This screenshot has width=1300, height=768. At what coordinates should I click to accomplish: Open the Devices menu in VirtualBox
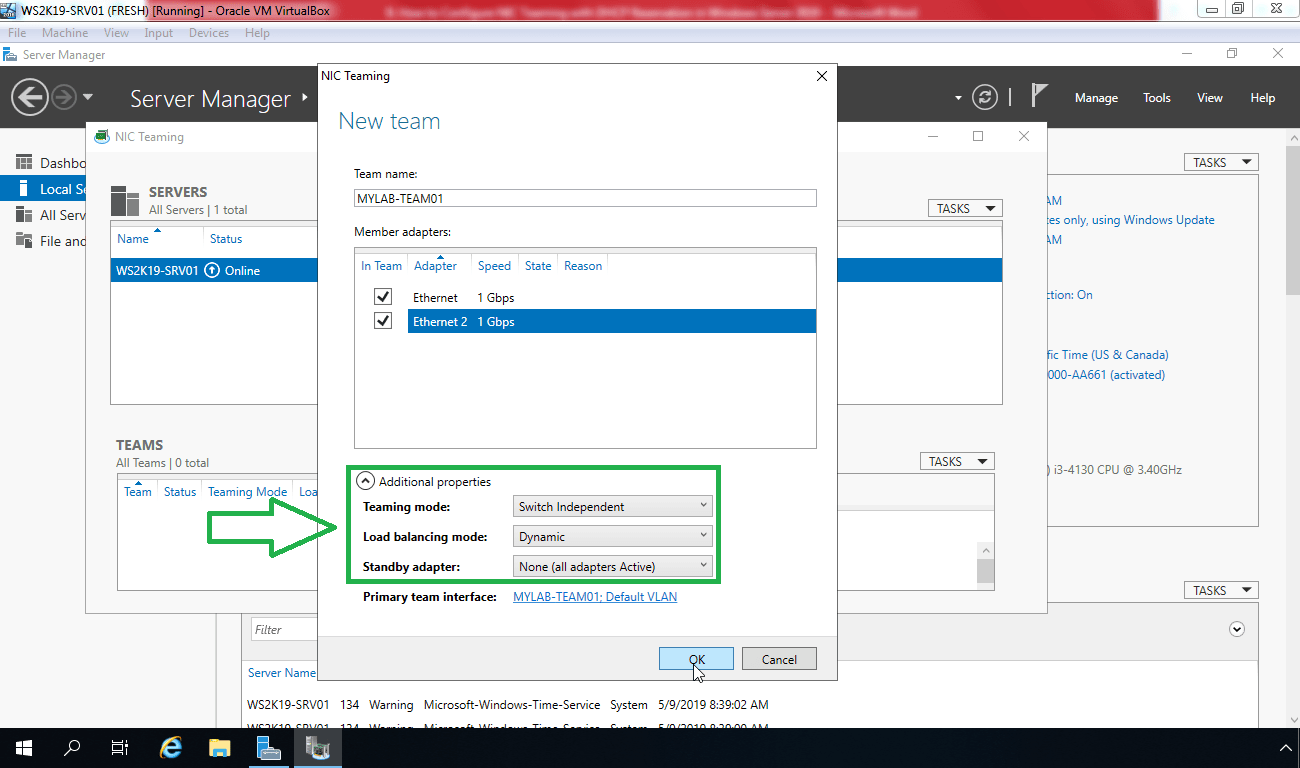(x=208, y=32)
